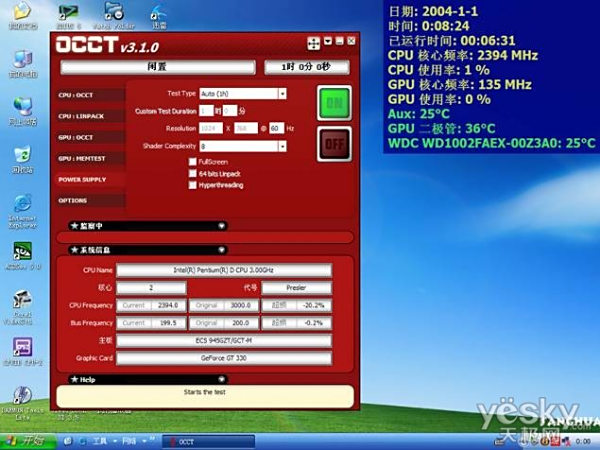Switch to the GPU : OCCT tab

click(90, 137)
